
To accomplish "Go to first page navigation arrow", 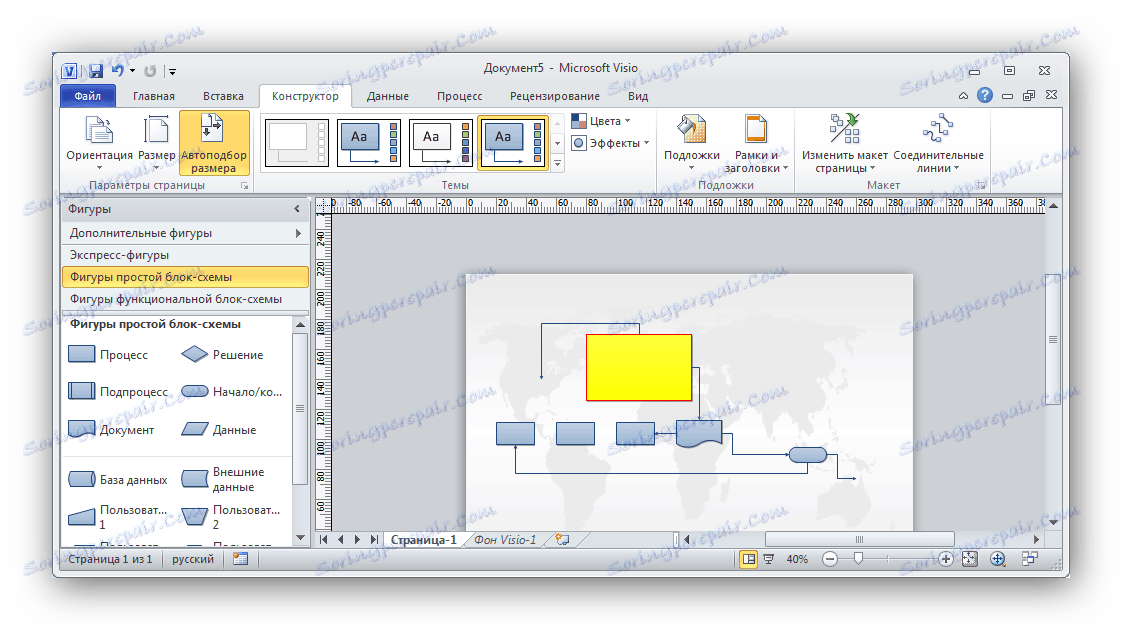I will pyautogui.click(x=323, y=540).
